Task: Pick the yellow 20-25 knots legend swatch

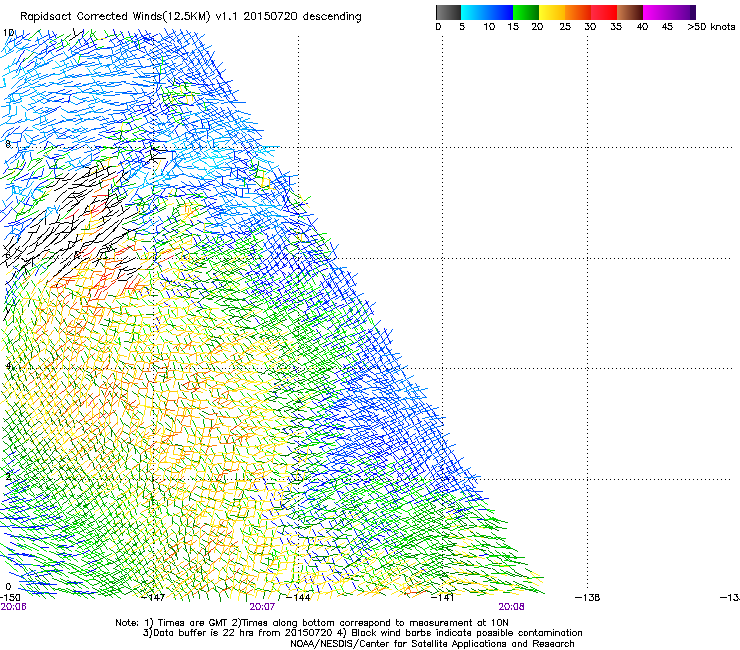Action: click(552, 12)
